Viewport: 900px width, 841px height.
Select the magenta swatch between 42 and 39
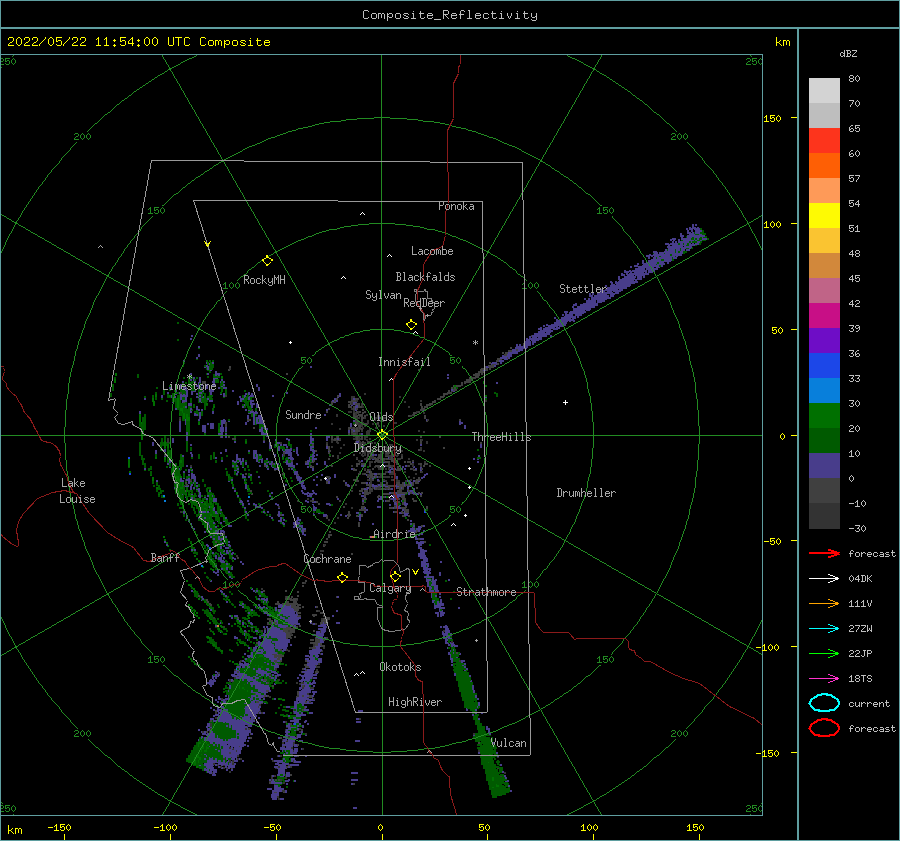pyautogui.click(x=824, y=316)
